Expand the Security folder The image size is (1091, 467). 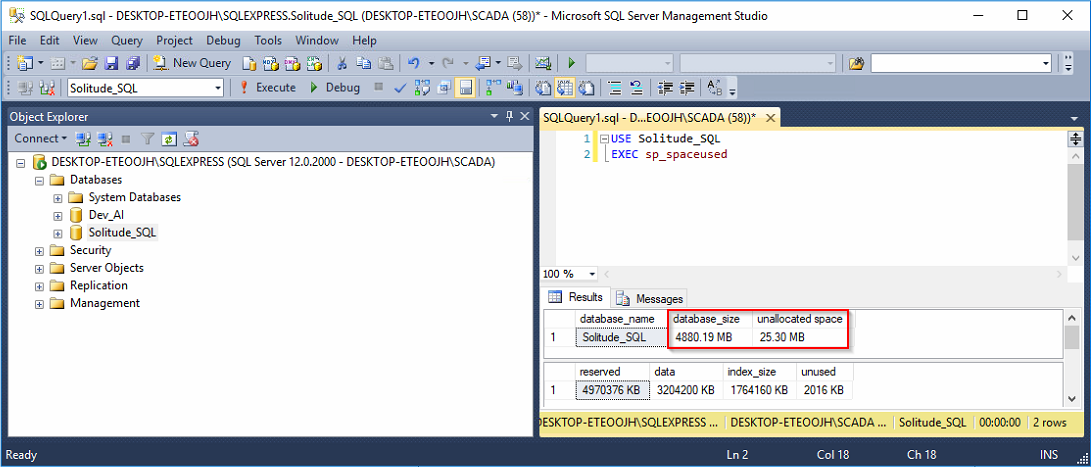coord(40,250)
